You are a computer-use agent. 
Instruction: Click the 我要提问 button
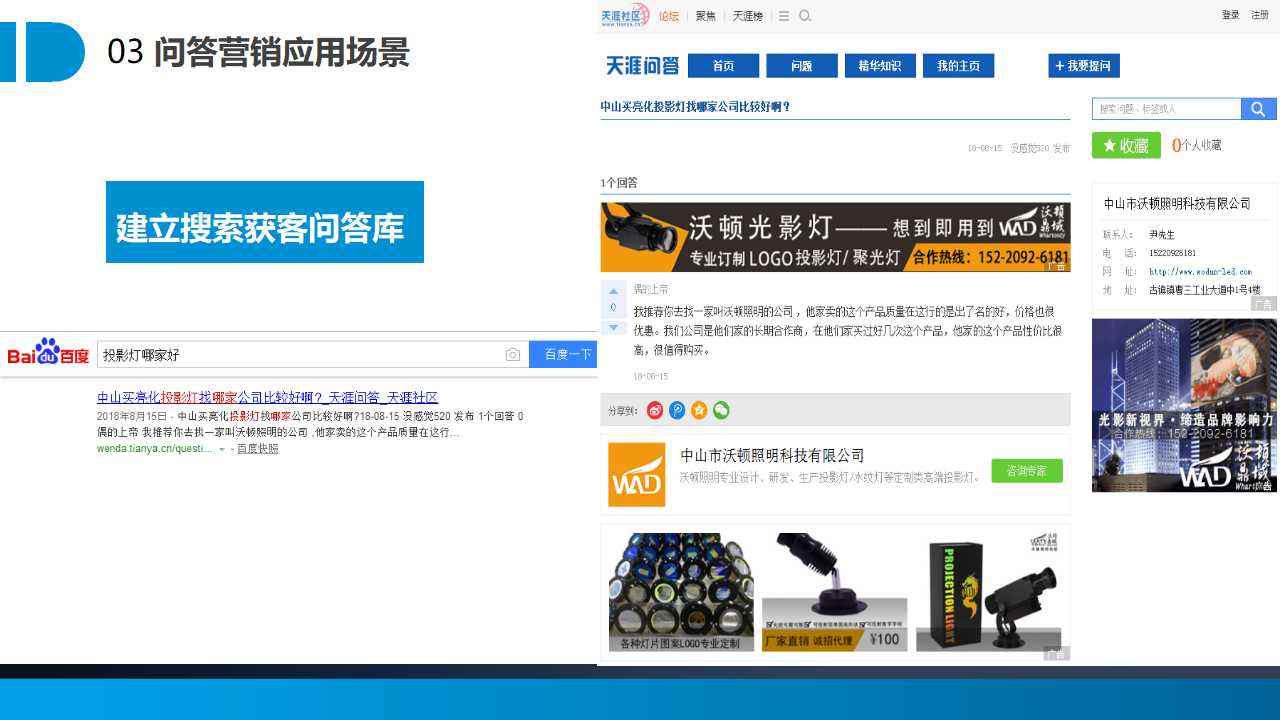(1084, 66)
